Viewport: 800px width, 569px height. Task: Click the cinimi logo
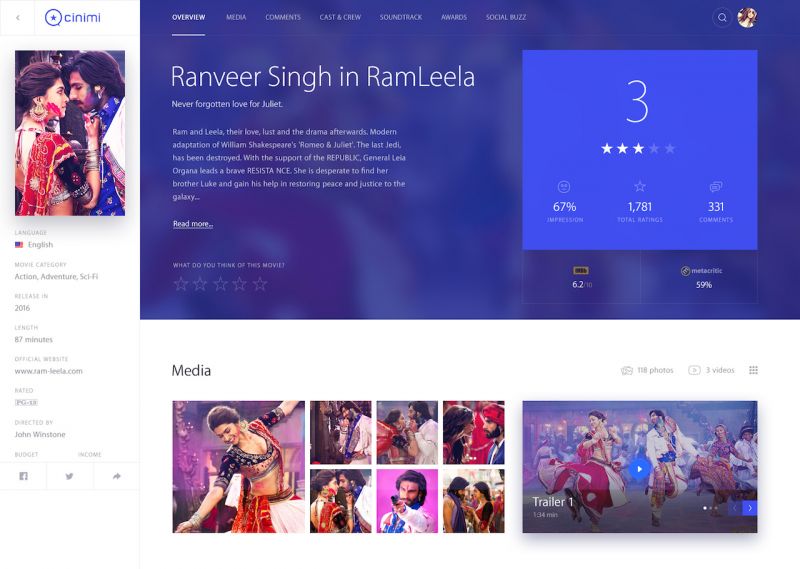[73, 17]
